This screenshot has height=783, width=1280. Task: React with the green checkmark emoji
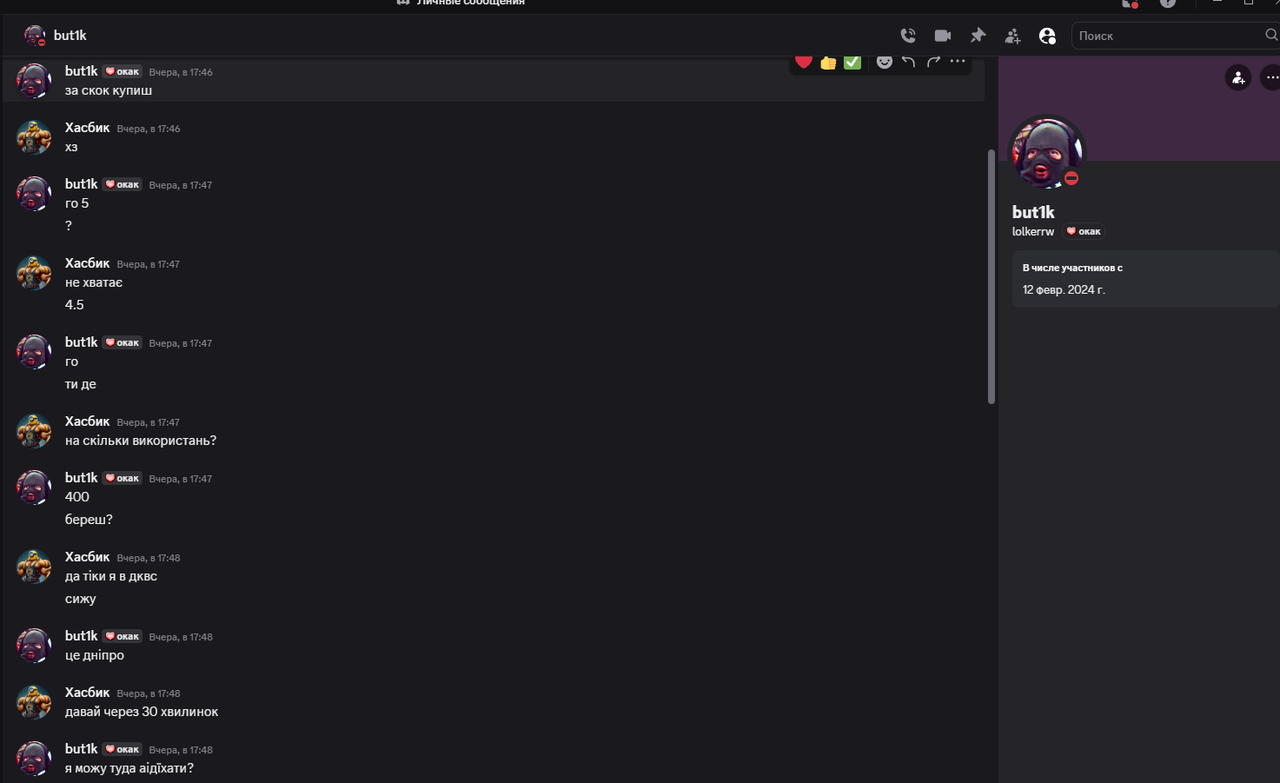[x=853, y=62]
